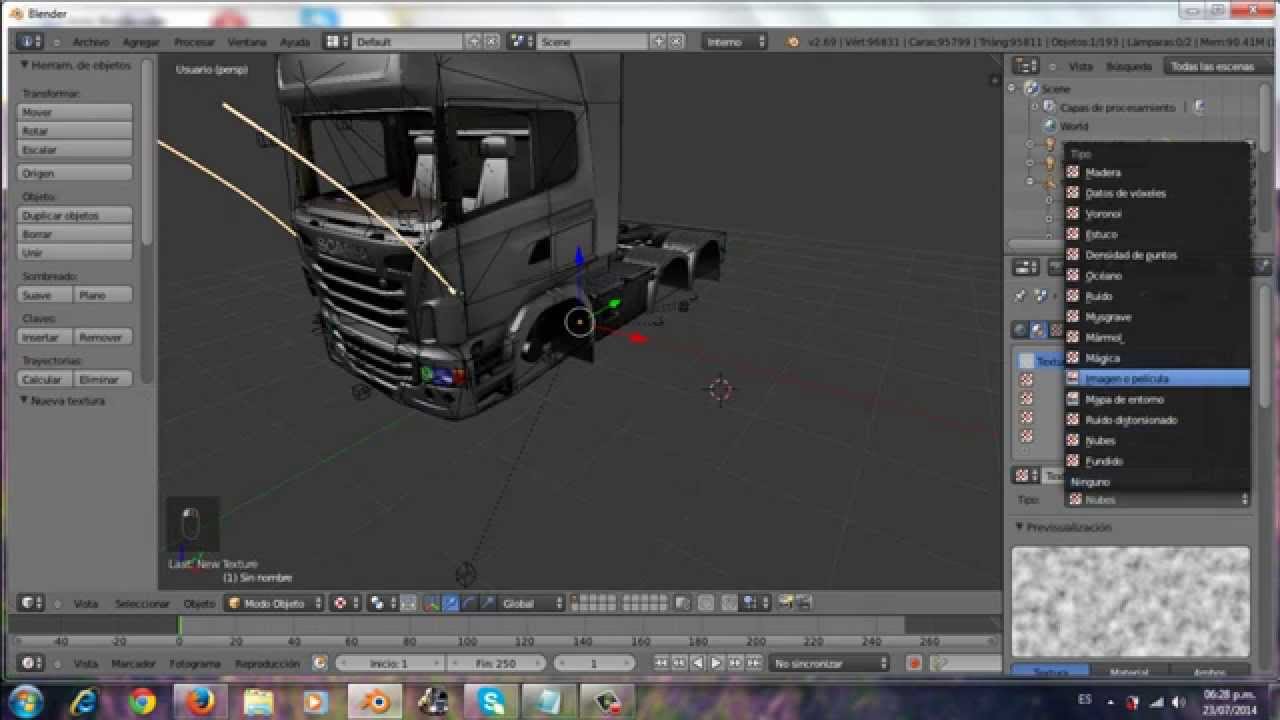Screen dimensions: 1280x720
Task: Open the Ventana menu
Action: (247, 42)
